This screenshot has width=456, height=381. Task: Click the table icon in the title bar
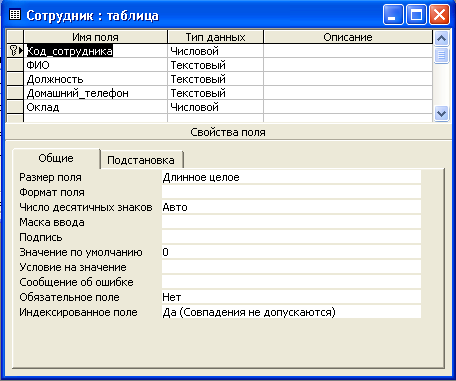(x=15, y=14)
